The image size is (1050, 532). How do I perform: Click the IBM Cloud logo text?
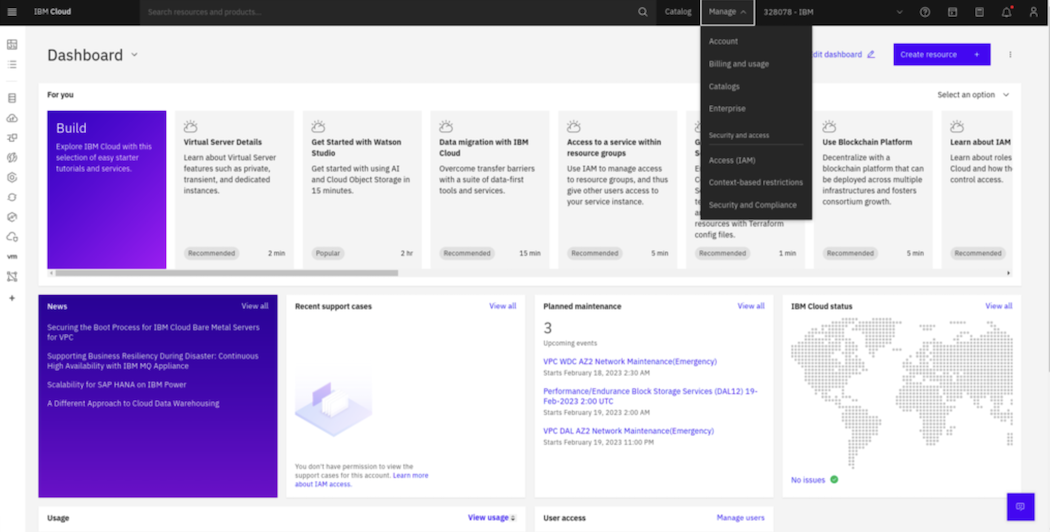click(52, 12)
